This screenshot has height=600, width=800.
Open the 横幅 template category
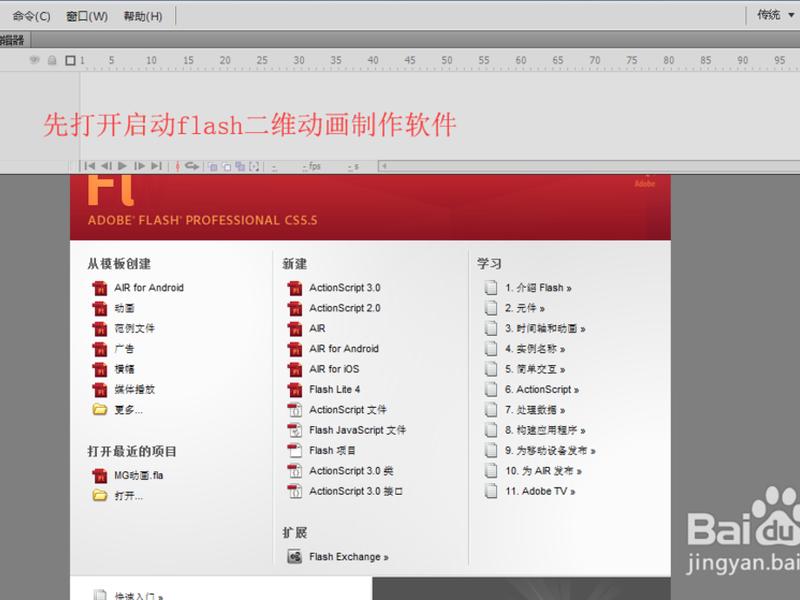pyautogui.click(x=124, y=369)
